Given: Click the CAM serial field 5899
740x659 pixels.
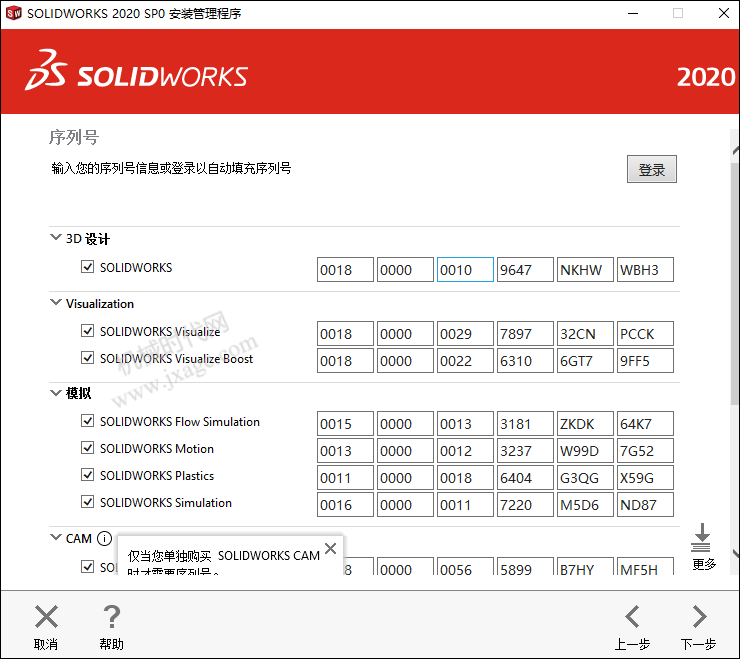Looking at the screenshot, I should (525, 566).
